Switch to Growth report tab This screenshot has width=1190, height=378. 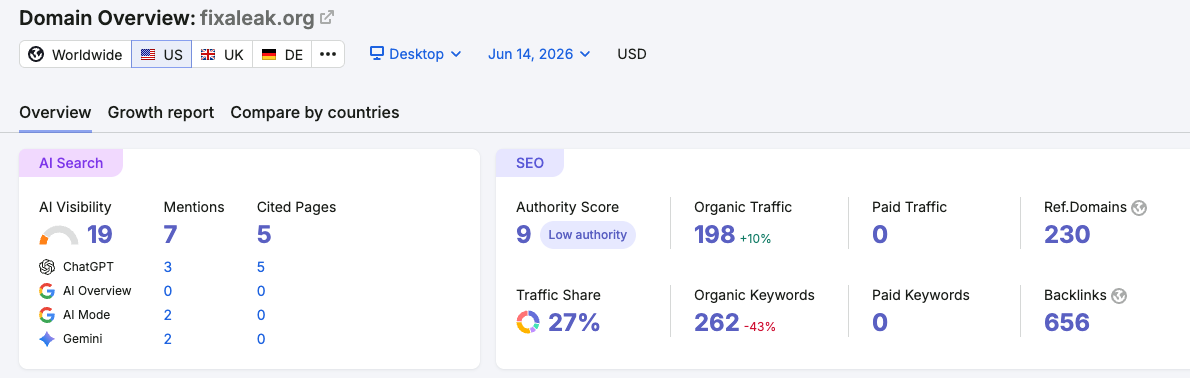pos(161,112)
